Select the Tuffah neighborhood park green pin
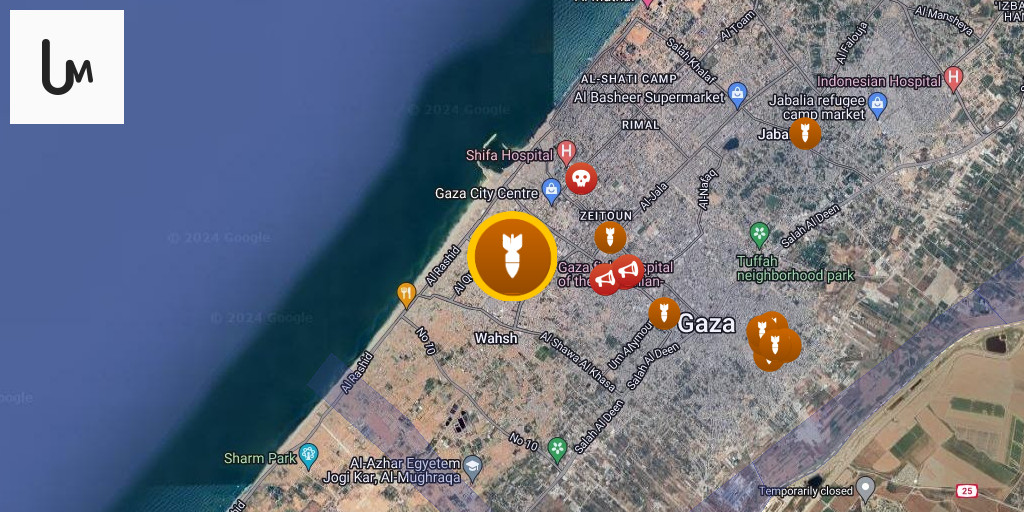The height and width of the screenshot is (512, 1024). (759, 234)
